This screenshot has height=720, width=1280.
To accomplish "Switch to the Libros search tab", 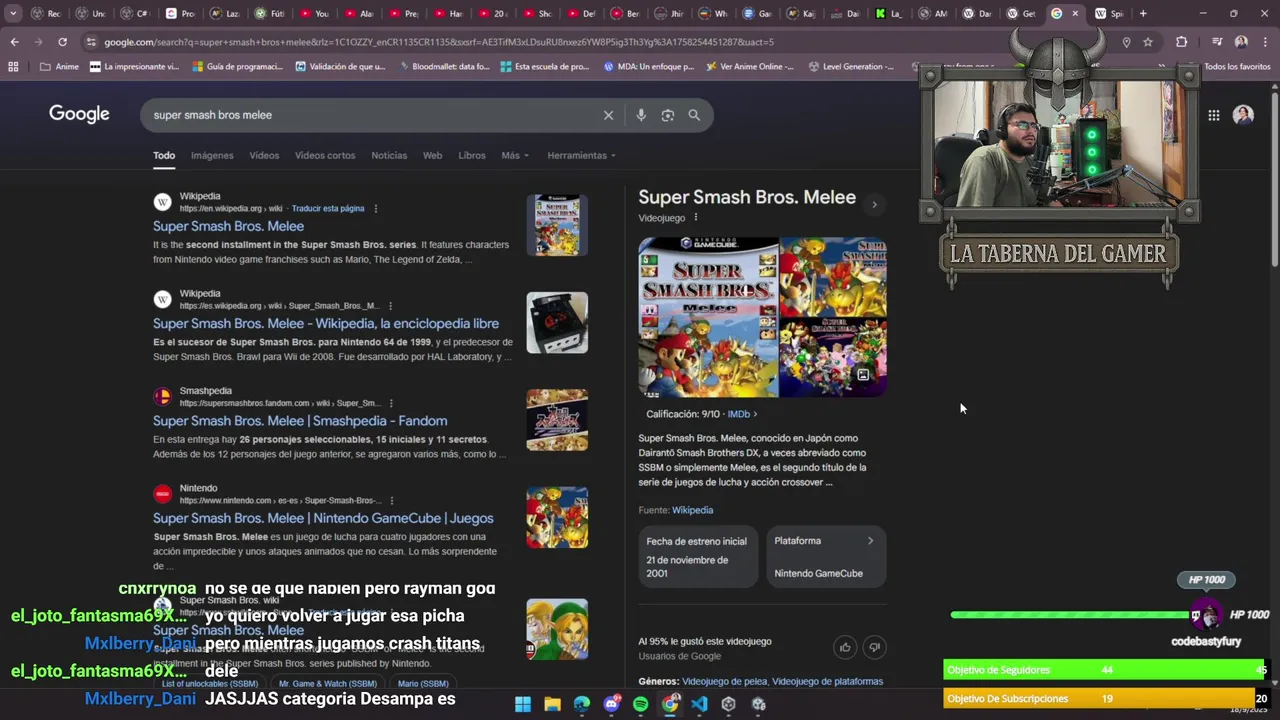I will click(x=472, y=155).
